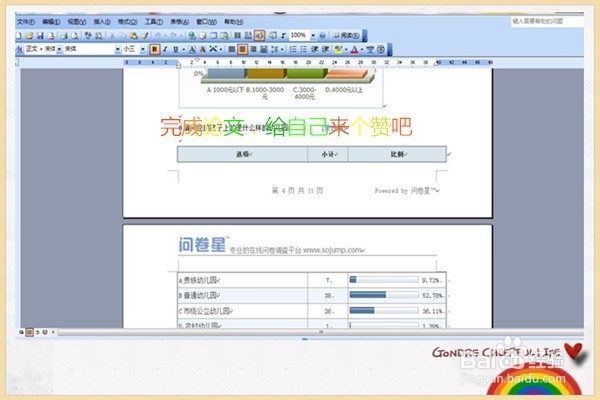Open the 编辑(E) menu
Viewport: 600px width, 400px height.
point(51,22)
